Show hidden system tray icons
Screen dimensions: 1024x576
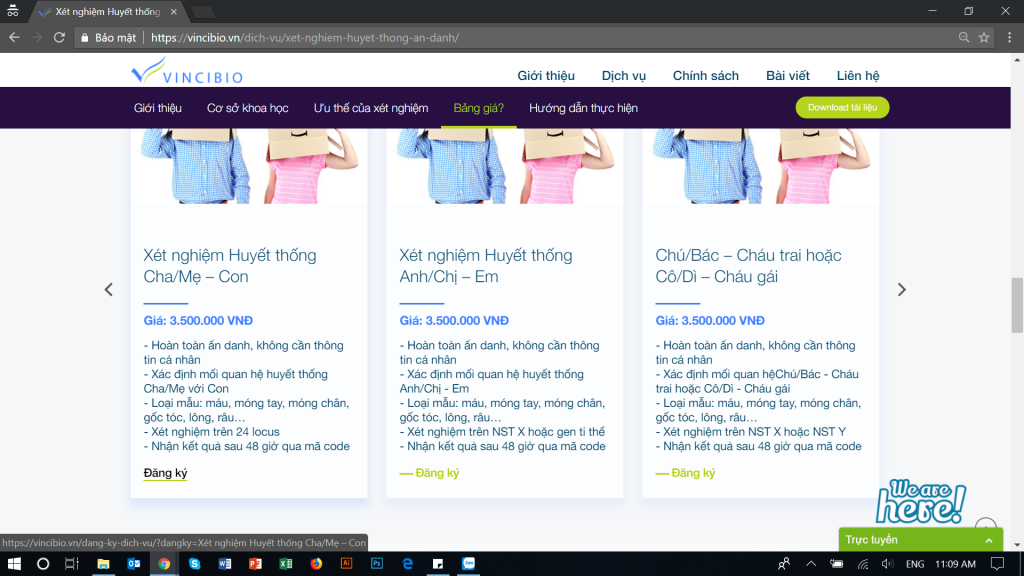point(810,564)
